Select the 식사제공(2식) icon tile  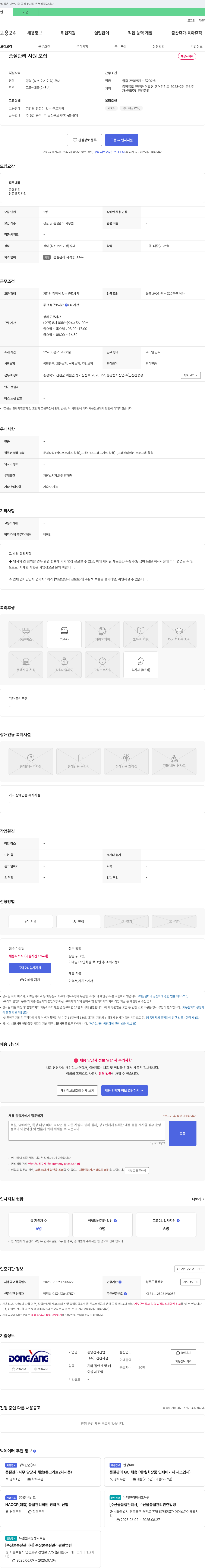pos(141,665)
